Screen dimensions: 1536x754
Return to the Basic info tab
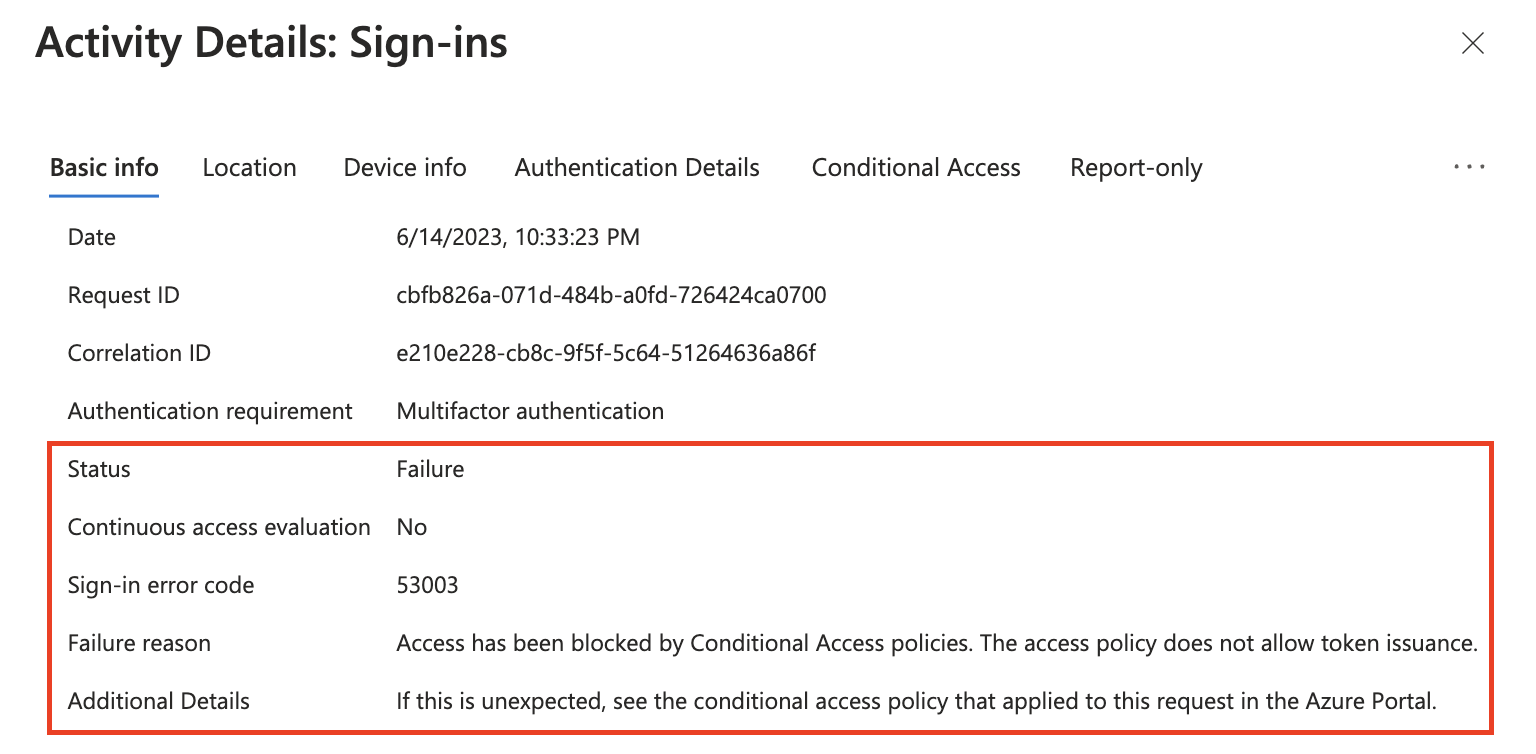pos(103,167)
